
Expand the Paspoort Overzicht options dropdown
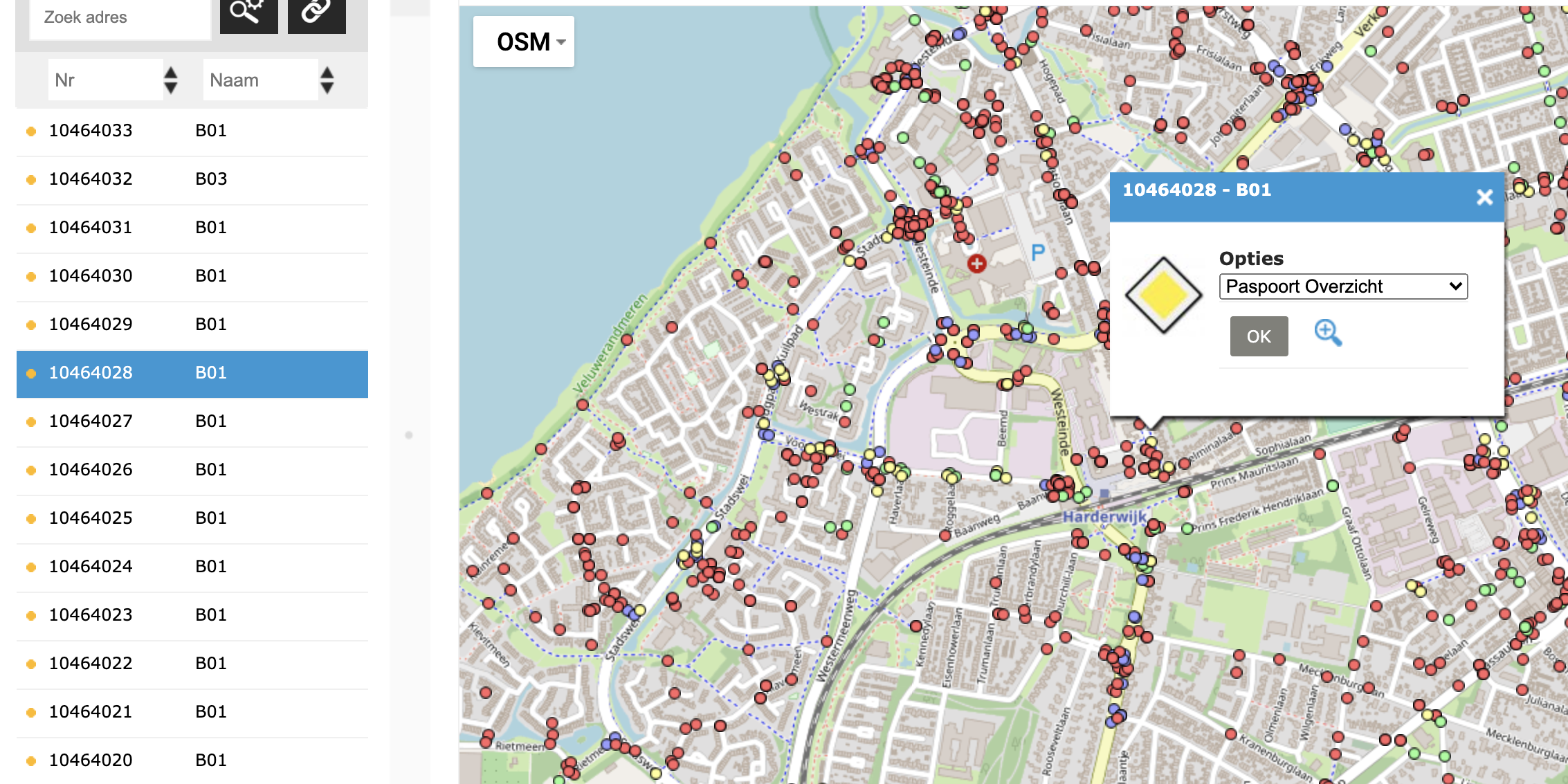1342,286
